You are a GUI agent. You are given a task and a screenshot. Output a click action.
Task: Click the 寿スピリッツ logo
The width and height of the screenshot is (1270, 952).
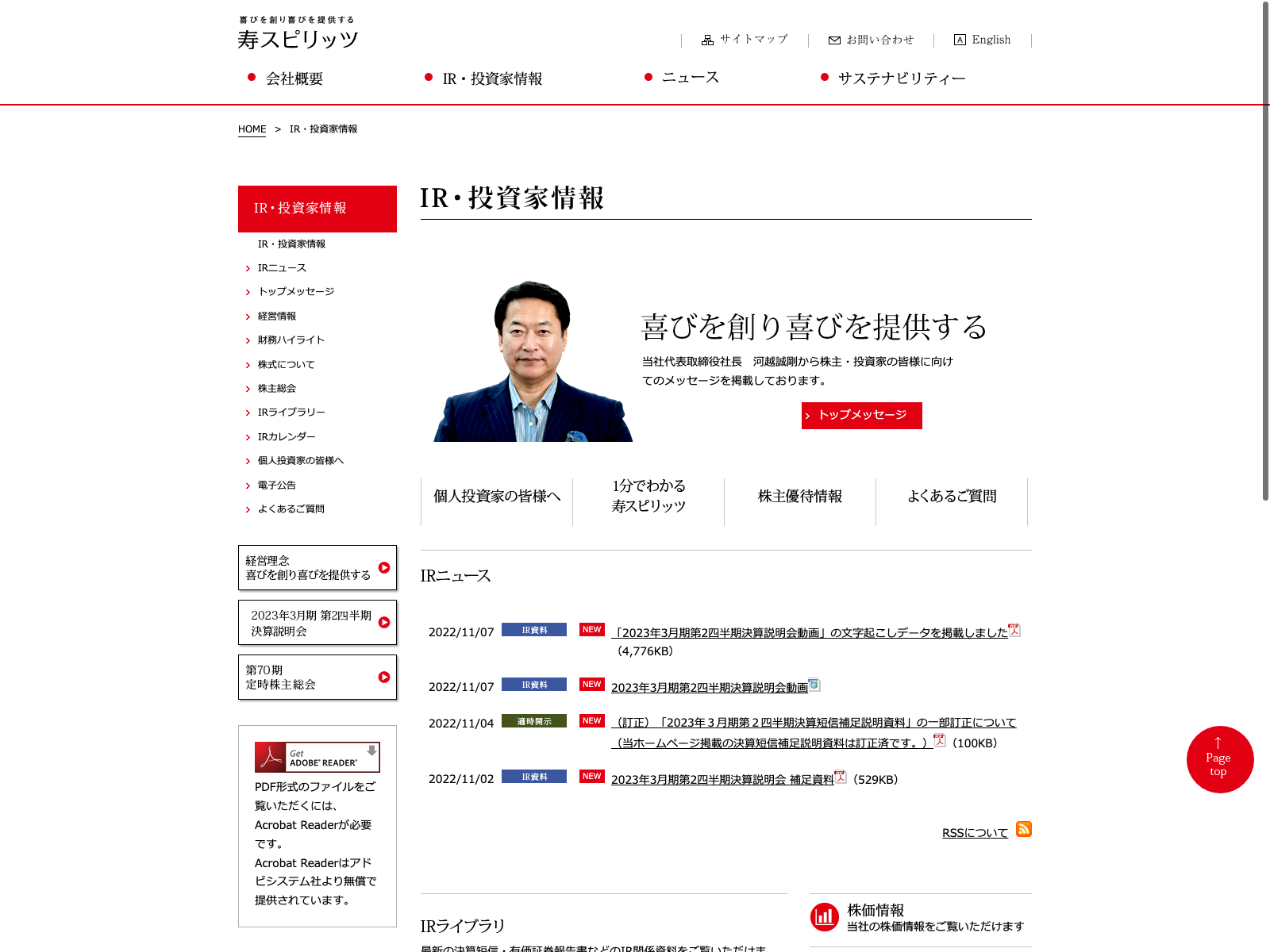coord(298,33)
